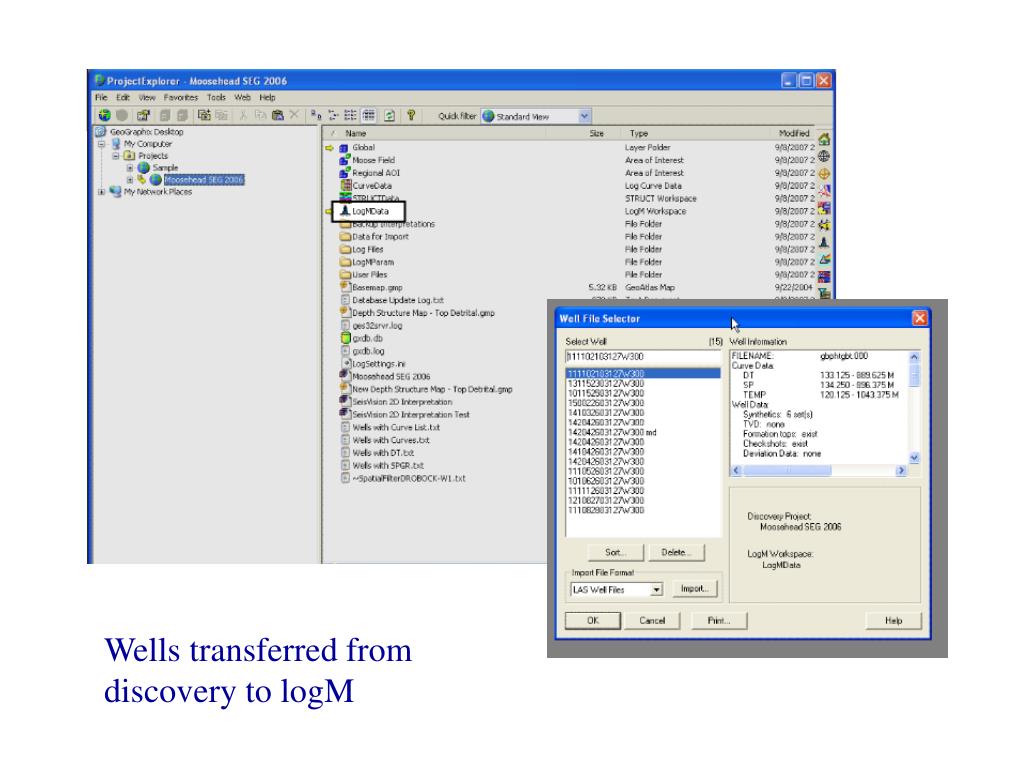
Task: Open the Import File Format dropdown
Action: (656, 590)
